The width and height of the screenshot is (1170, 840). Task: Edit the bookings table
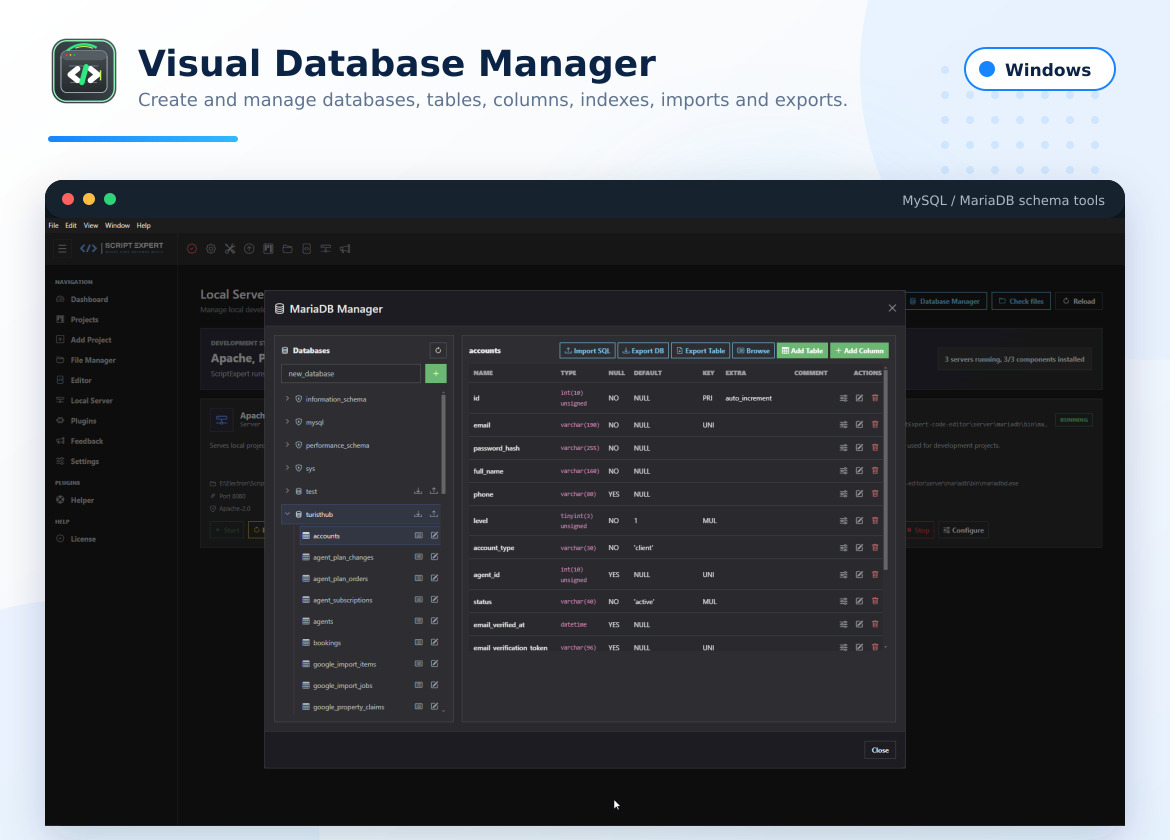(x=434, y=642)
